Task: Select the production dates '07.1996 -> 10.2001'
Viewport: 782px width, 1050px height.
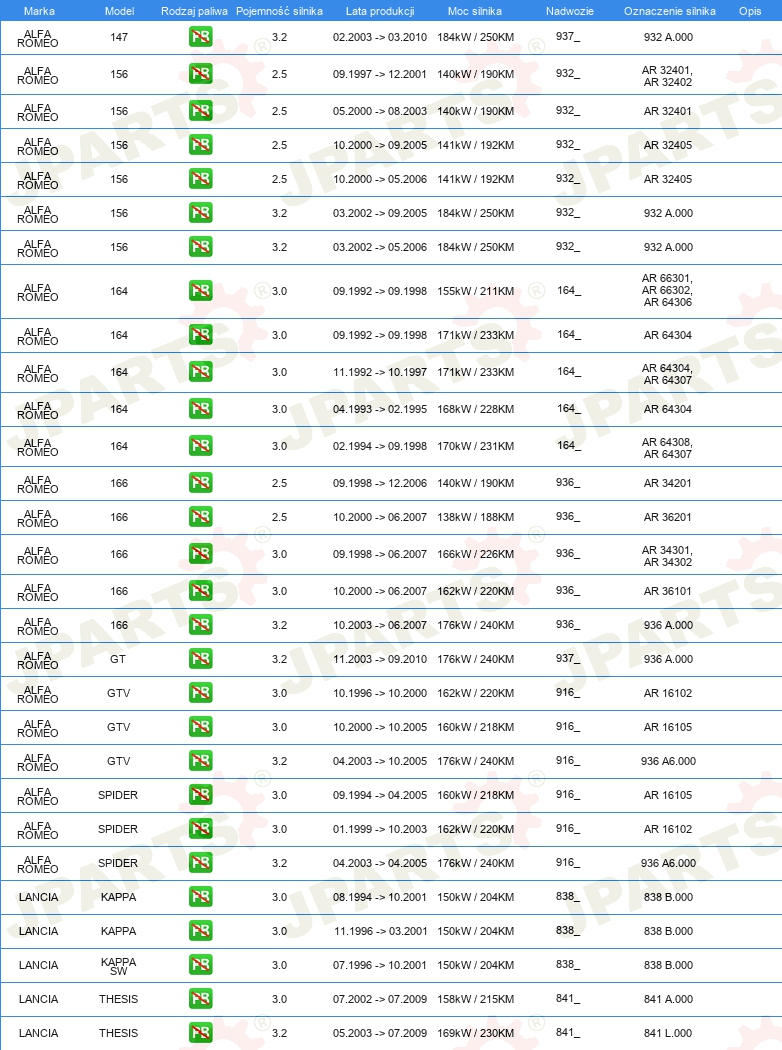Action: point(380,965)
